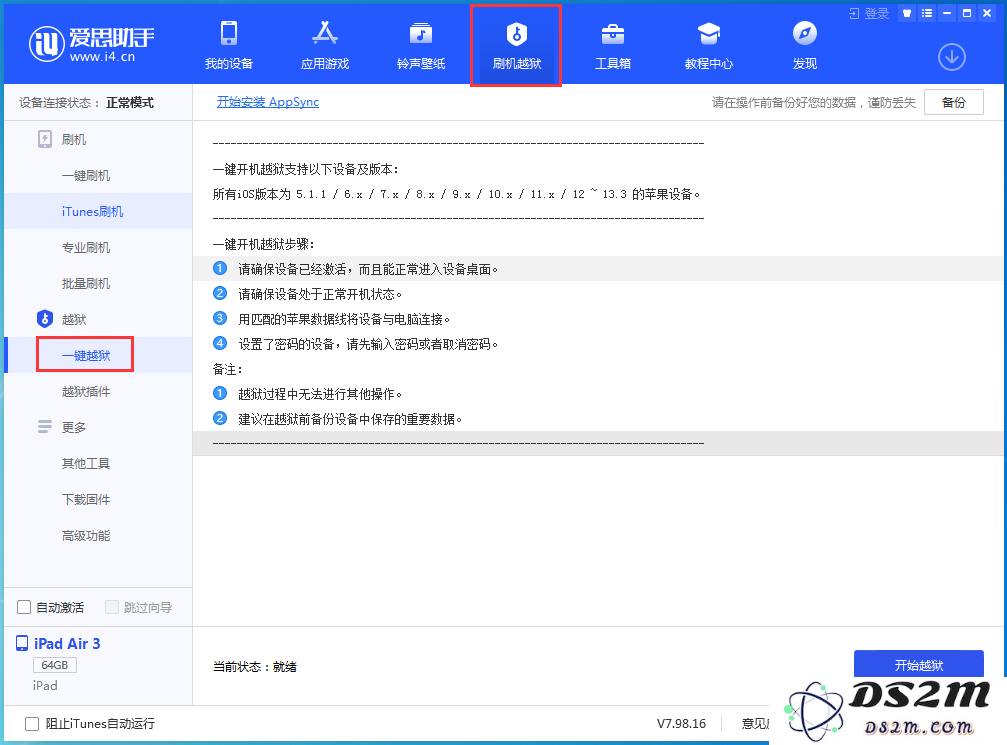
Task: Click the iPad Air 3 device icon
Action: [22, 643]
